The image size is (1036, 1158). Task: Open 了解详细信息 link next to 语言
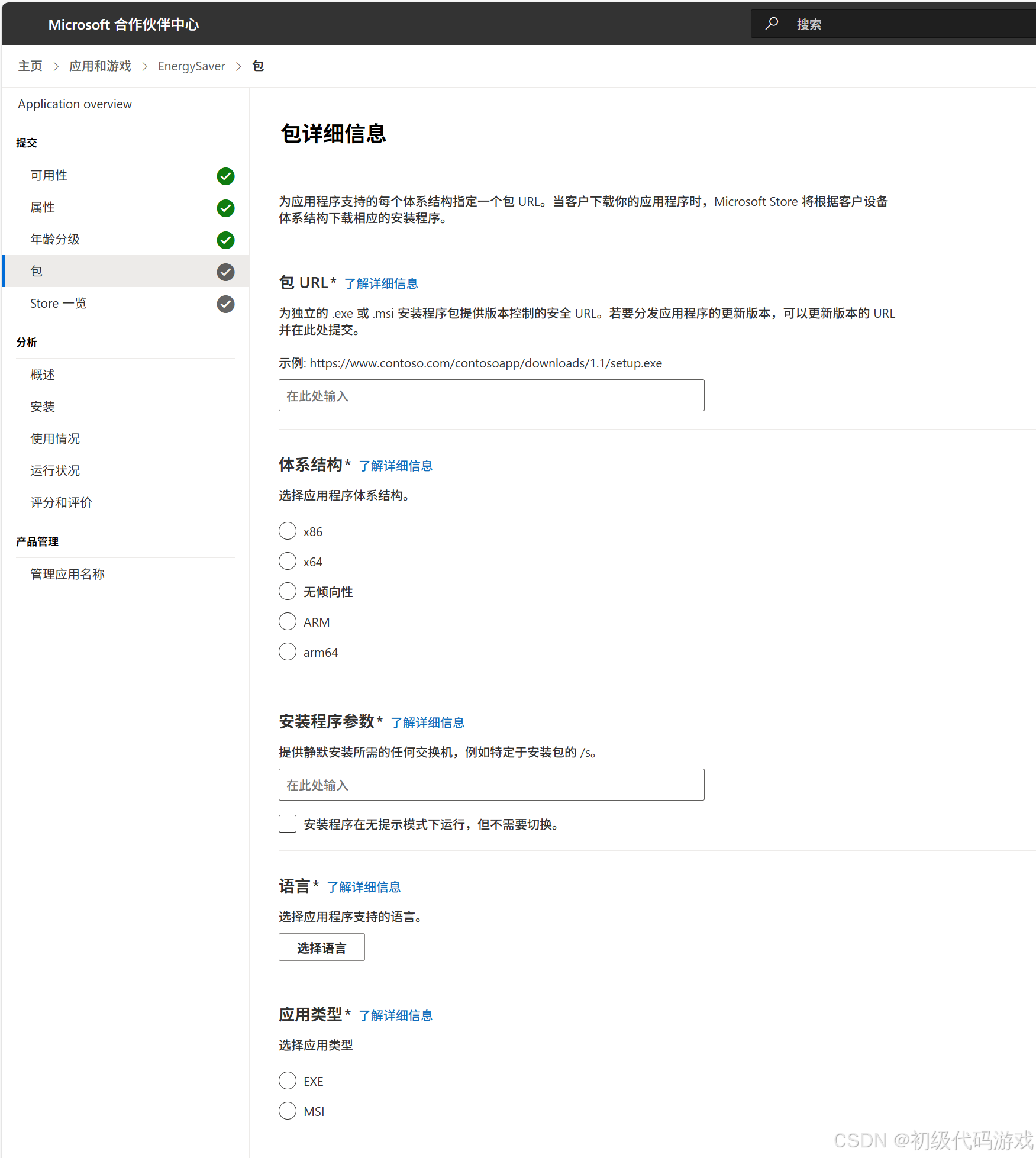tap(363, 887)
